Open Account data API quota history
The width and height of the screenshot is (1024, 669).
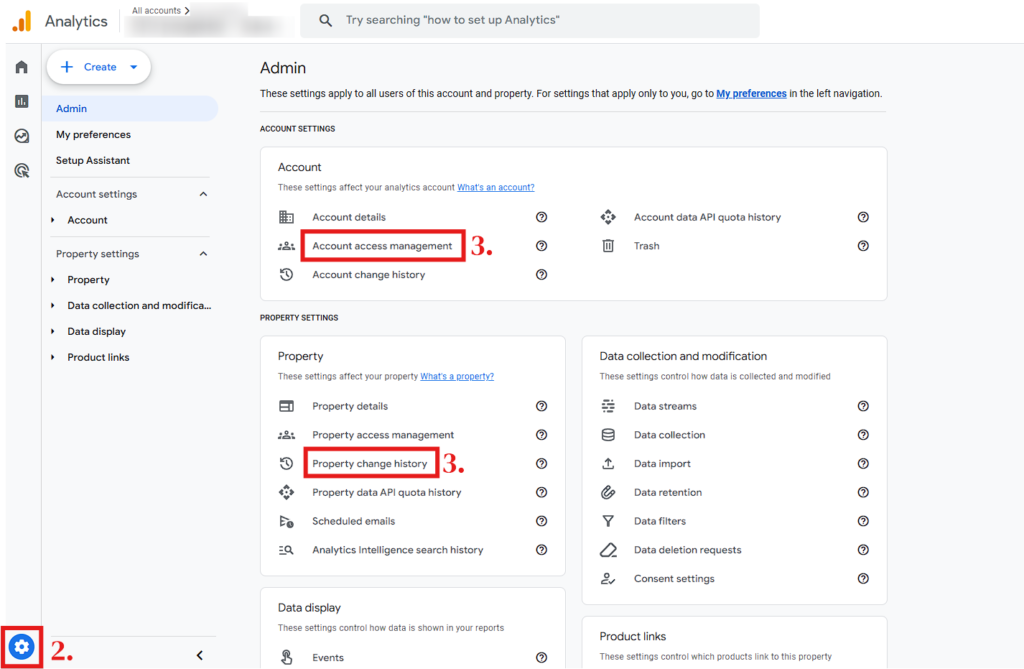click(x=707, y=217)
